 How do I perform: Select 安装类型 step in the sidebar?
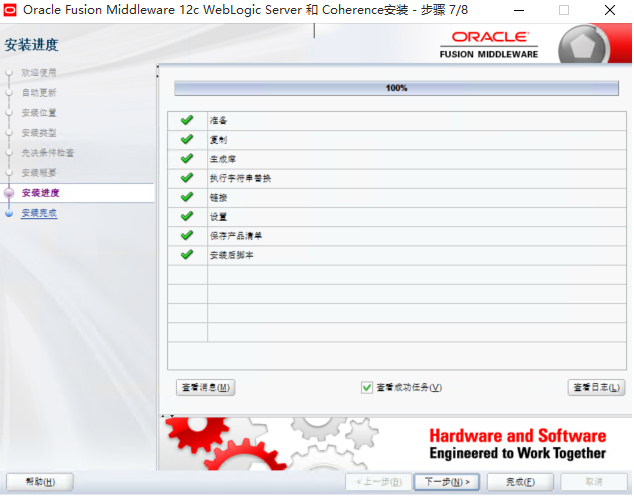(x=39, y=133)
